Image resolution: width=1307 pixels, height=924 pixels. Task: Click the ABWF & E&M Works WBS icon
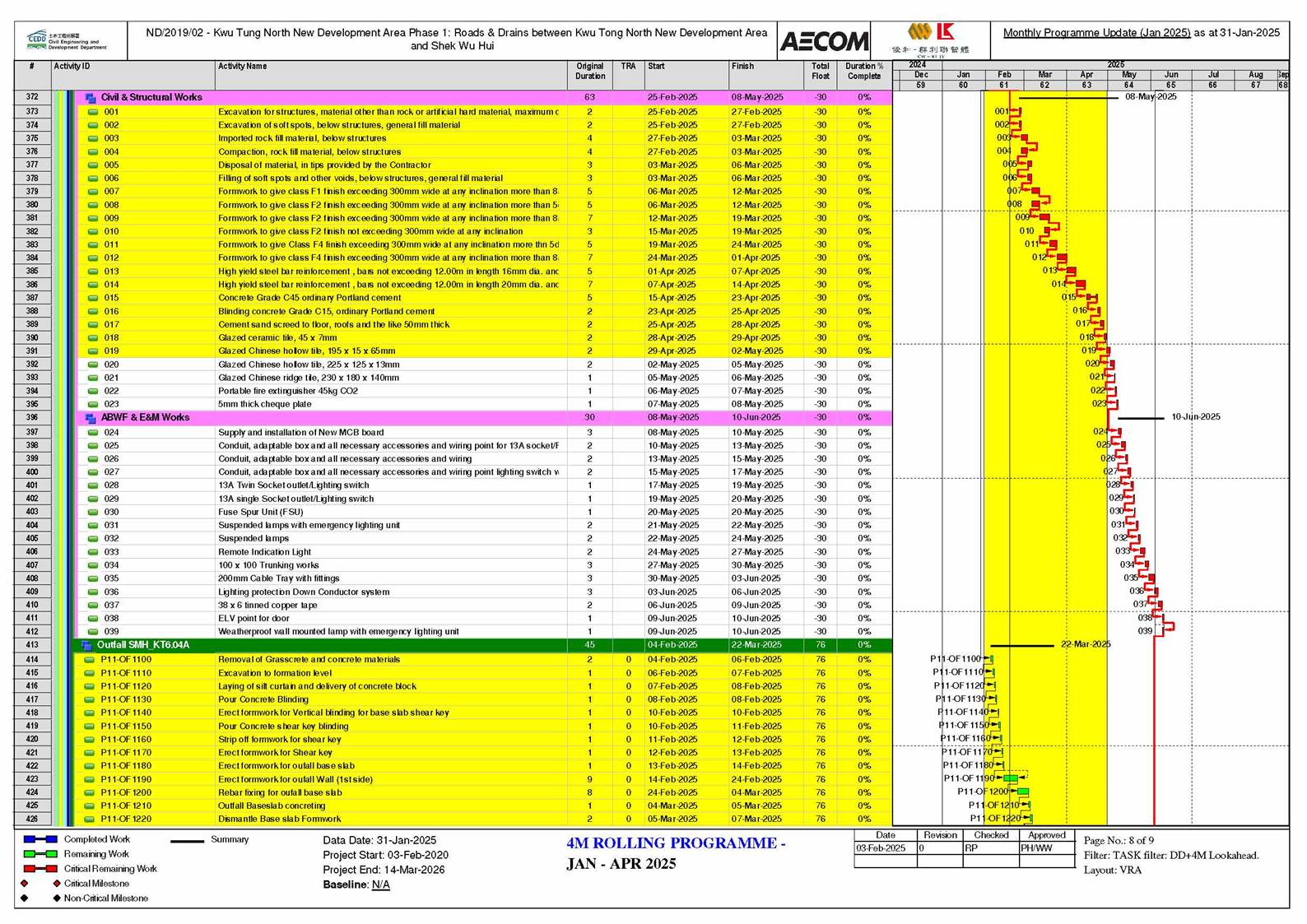coord(91,418)
